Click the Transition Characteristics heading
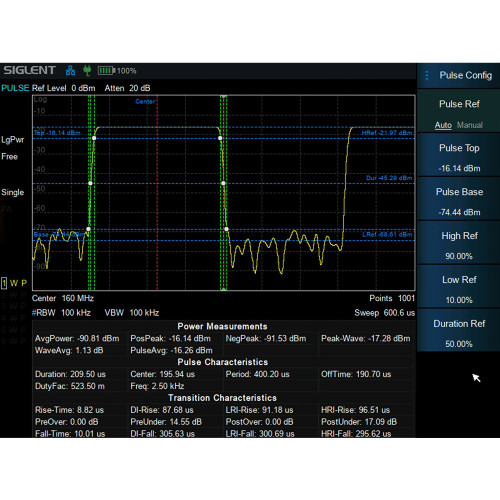The height and width of the screenshot is (500, 500). coord(222,398)
